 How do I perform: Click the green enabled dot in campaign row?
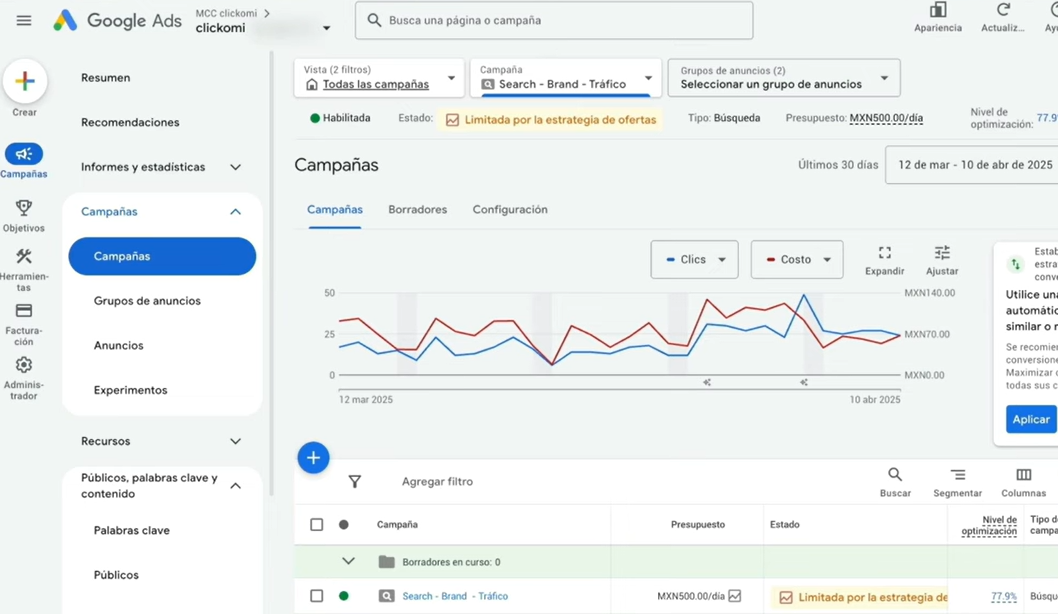pyautogui.click(x=343, y=596)
